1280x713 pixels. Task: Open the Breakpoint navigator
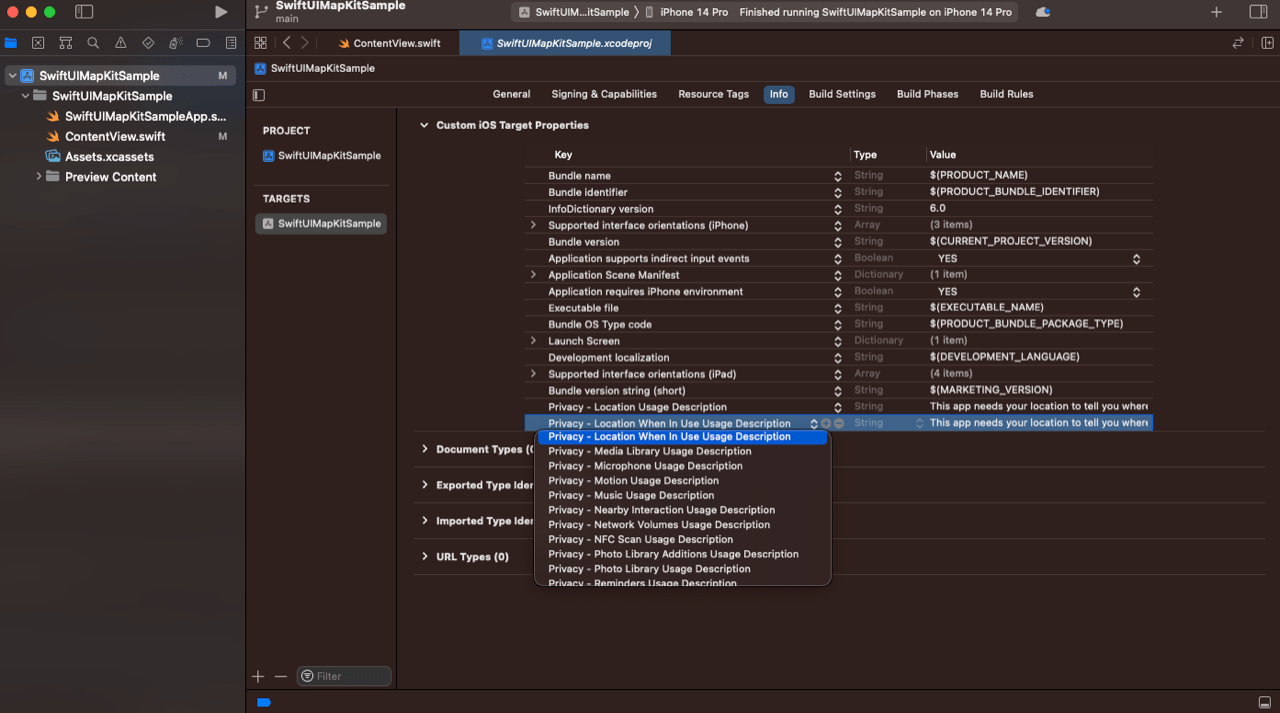pyautogui.click(x=203, y=43)
